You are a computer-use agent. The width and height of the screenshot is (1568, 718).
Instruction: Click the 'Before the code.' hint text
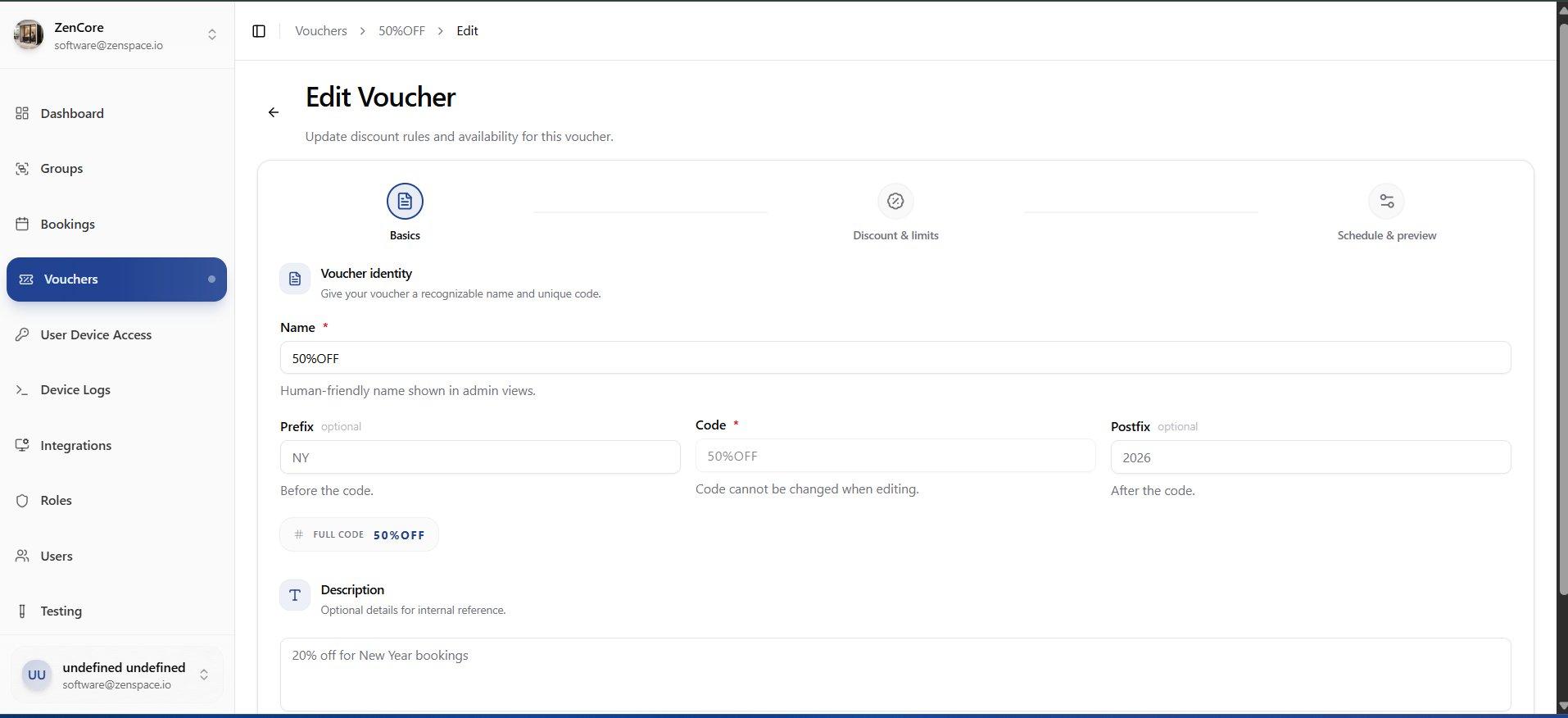327,491
